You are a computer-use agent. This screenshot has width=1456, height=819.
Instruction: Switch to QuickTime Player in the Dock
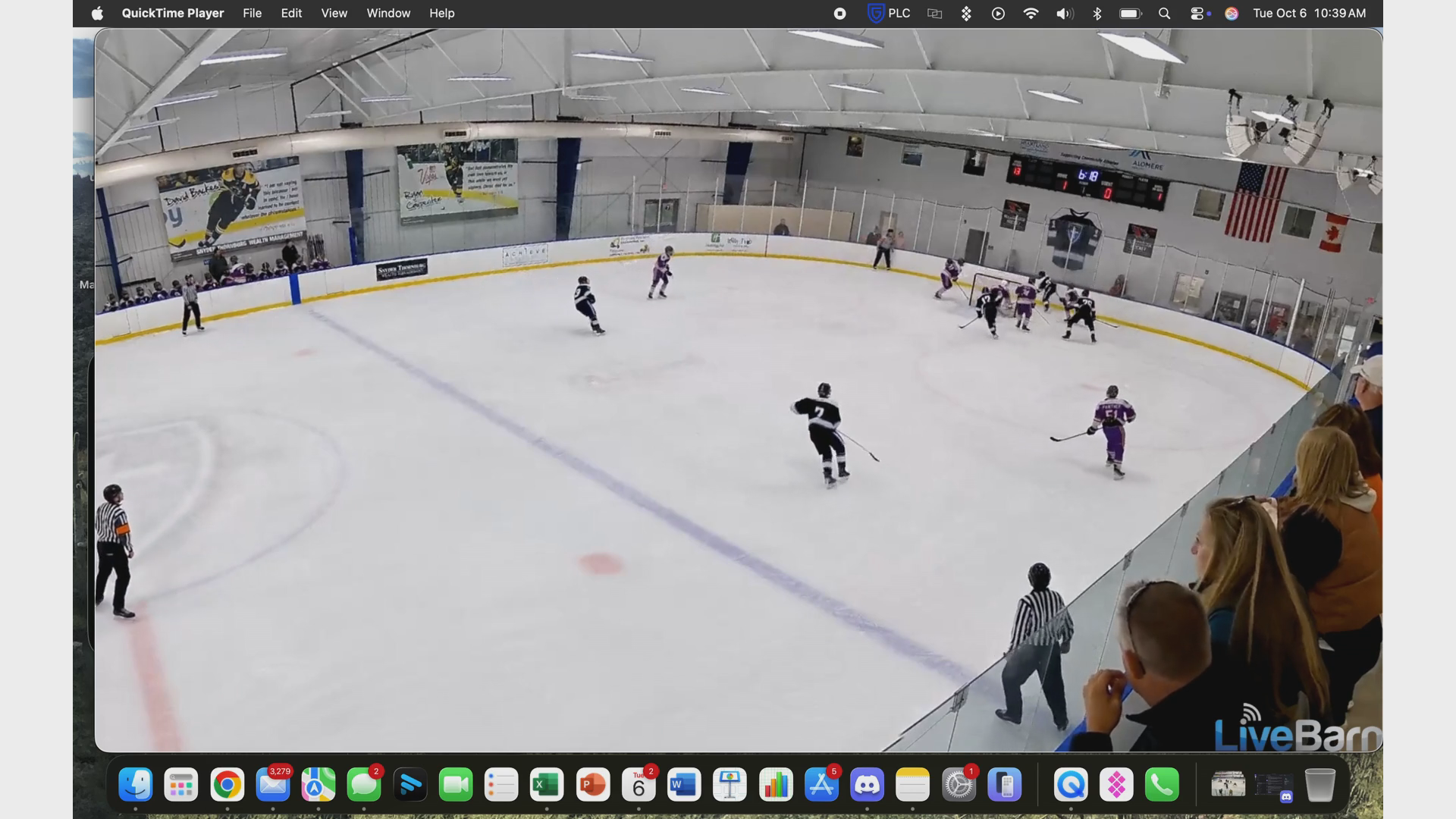(x=1071, y=785)
